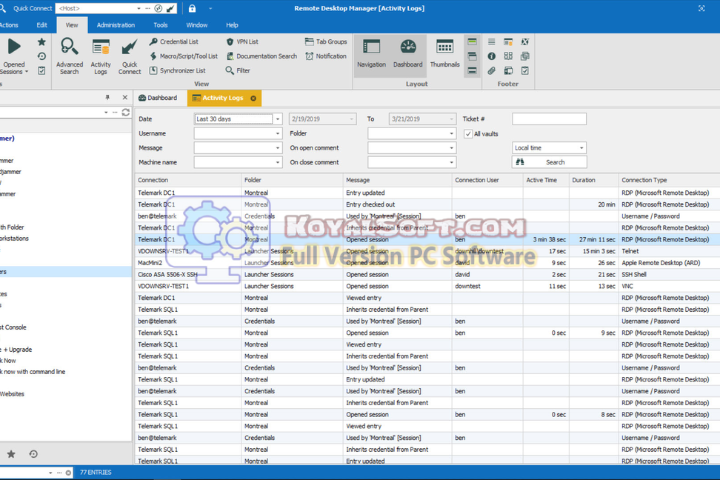Click the Quick Connect search magnifier icon
The image size is (720, 480).
[3, 8]
